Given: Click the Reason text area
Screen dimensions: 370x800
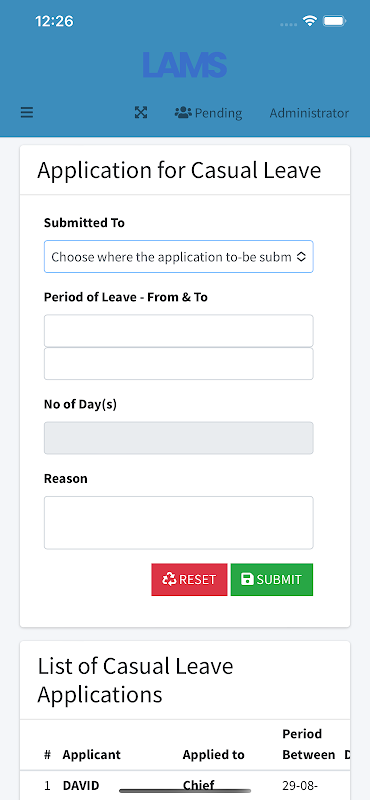Looking at the screenshot, I should point(179,523).
